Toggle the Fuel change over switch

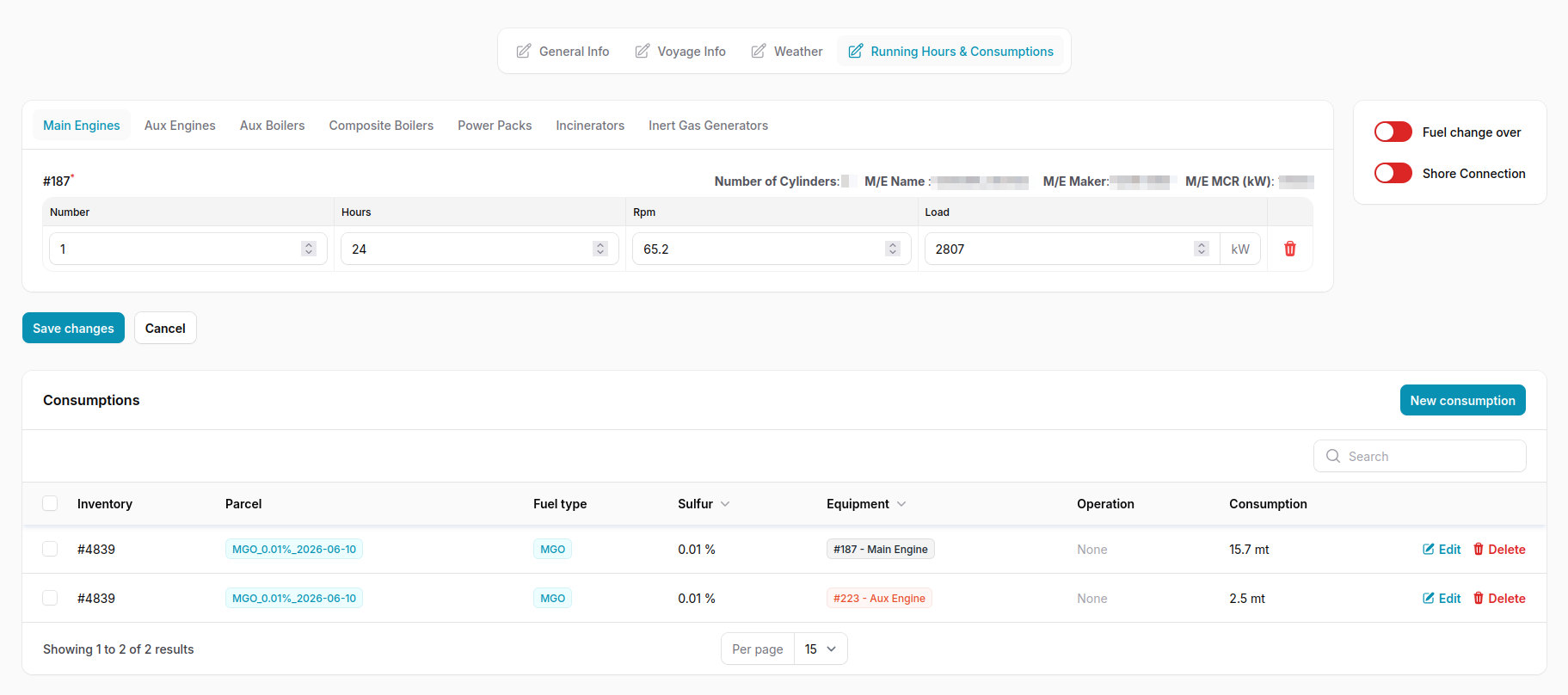coord(1393,132)
